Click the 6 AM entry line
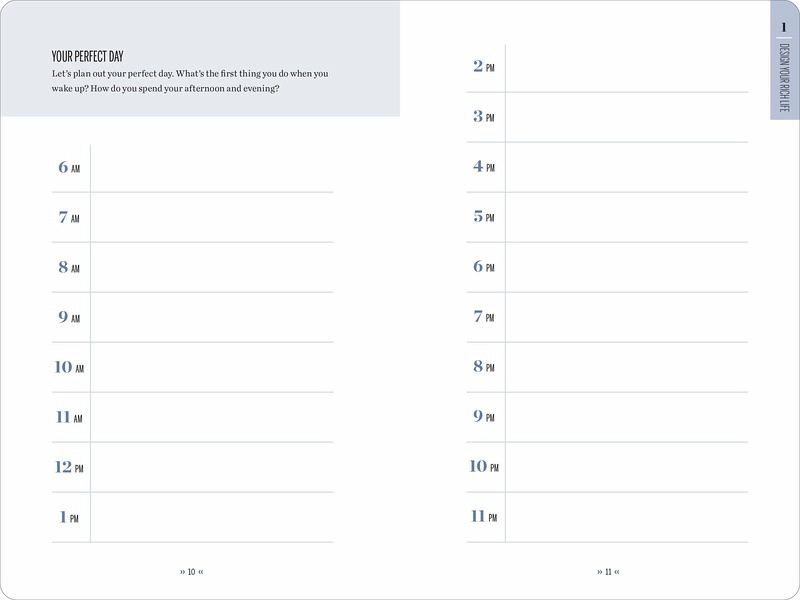The height and width of the screenshot is (600, 800). coord(212,168)
